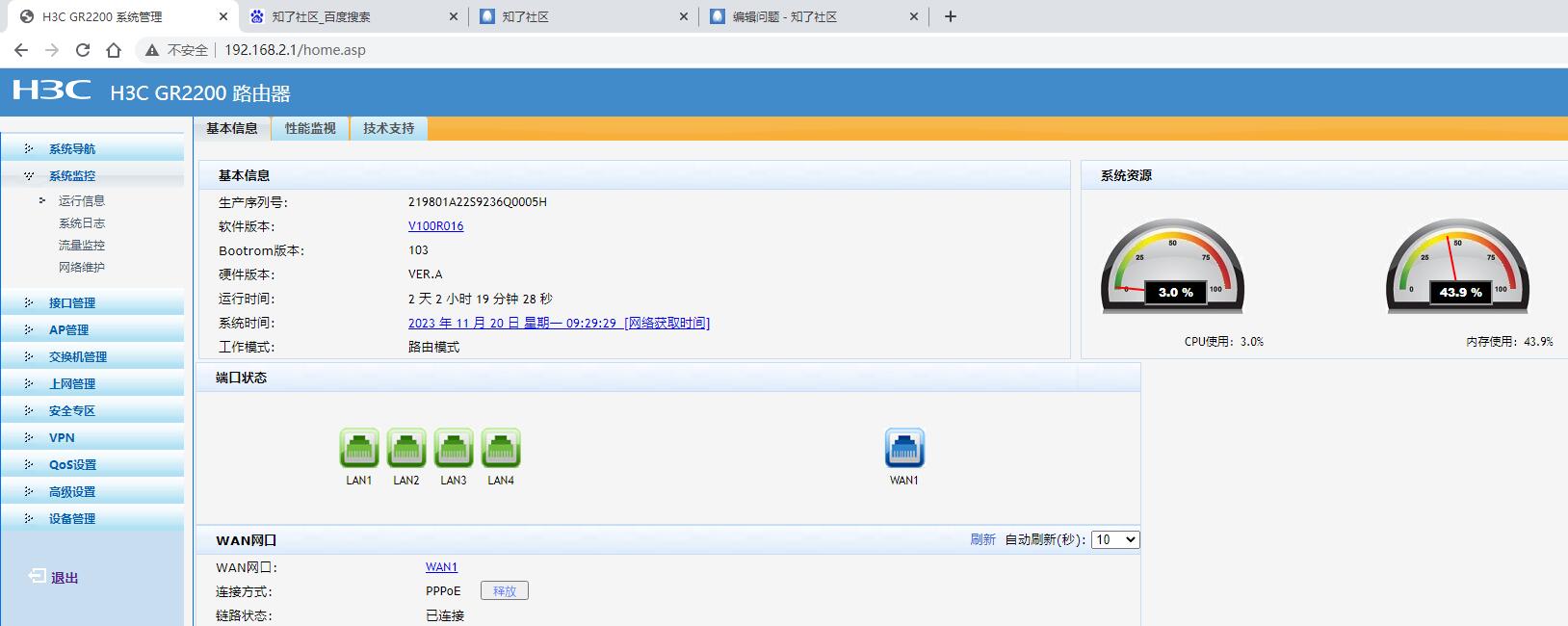
Task: Expand AP管理 menu
Action: pos(91,329)
